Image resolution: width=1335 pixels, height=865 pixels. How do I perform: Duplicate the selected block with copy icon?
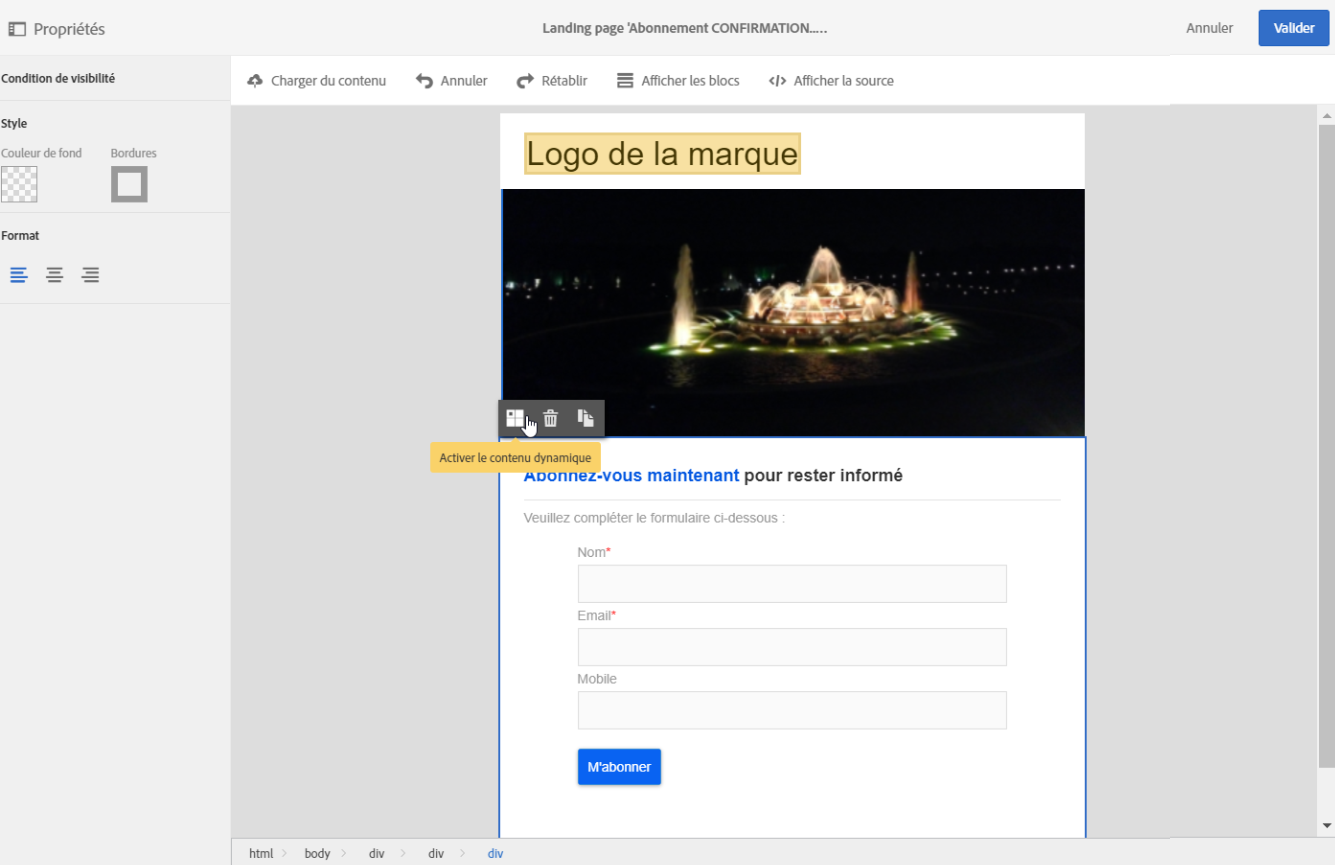click(x=585, y=418)
